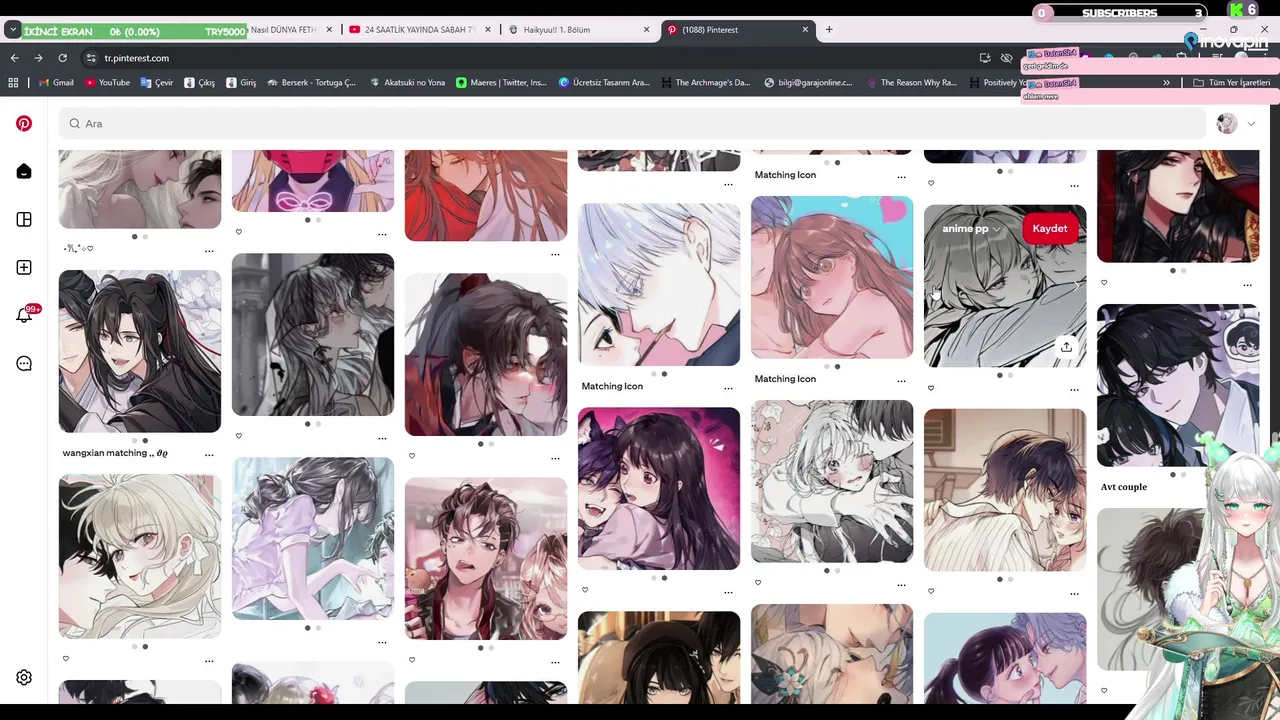Open the settings gear in sidebar
This screenshot has width=1280, height=720.
coord(24,678)
